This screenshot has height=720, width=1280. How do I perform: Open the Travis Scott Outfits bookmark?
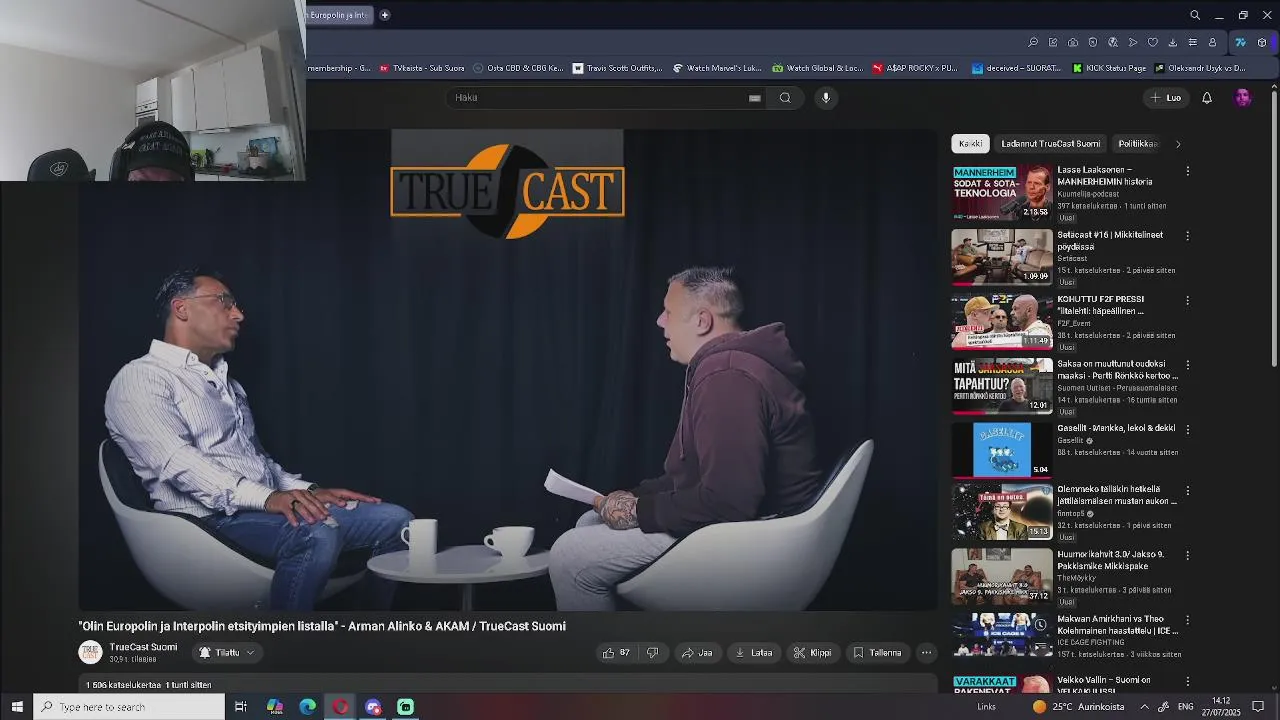point(618,68)
